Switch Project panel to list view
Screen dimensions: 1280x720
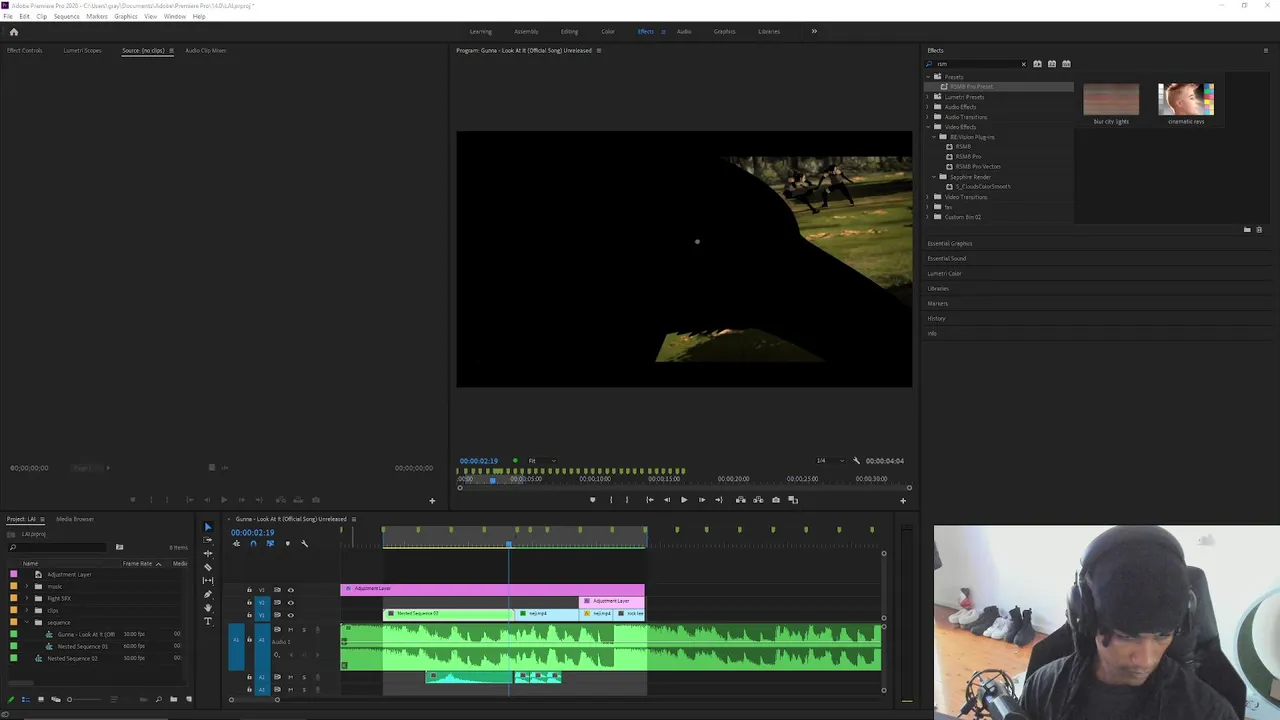[x=25, y=699]
